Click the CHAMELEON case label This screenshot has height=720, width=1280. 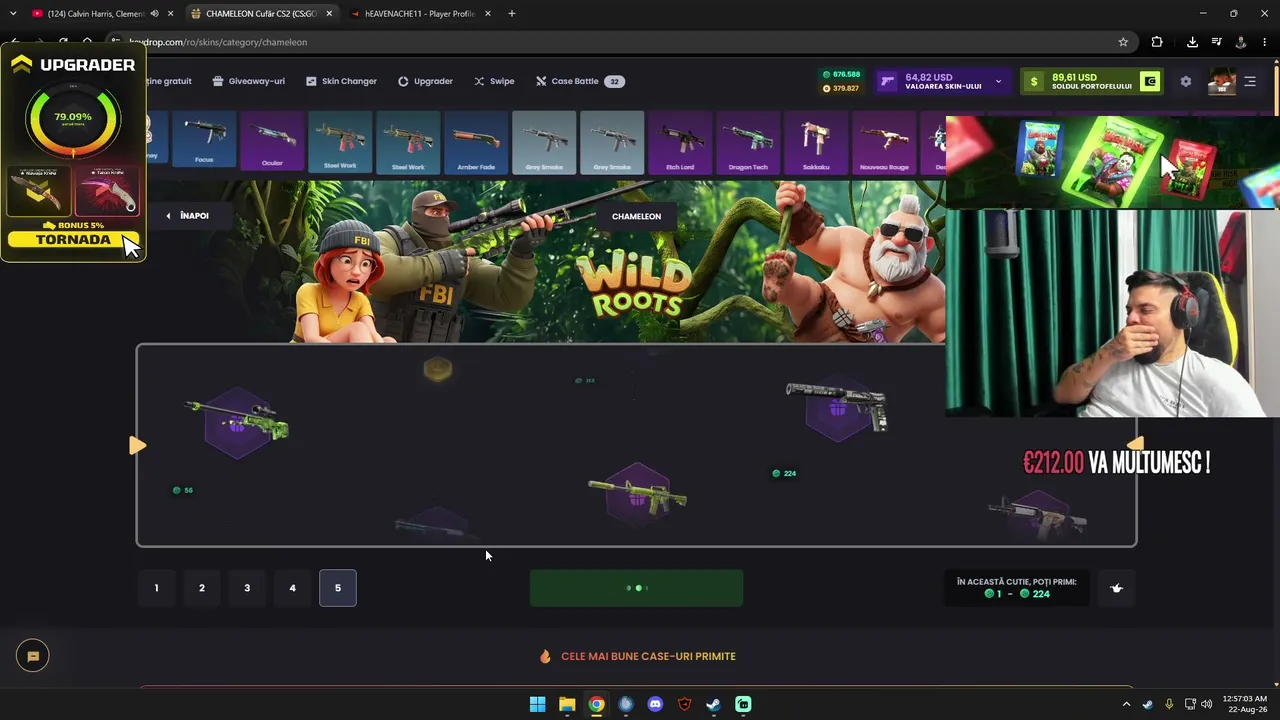pyautogui.click(x=636, y=216)
